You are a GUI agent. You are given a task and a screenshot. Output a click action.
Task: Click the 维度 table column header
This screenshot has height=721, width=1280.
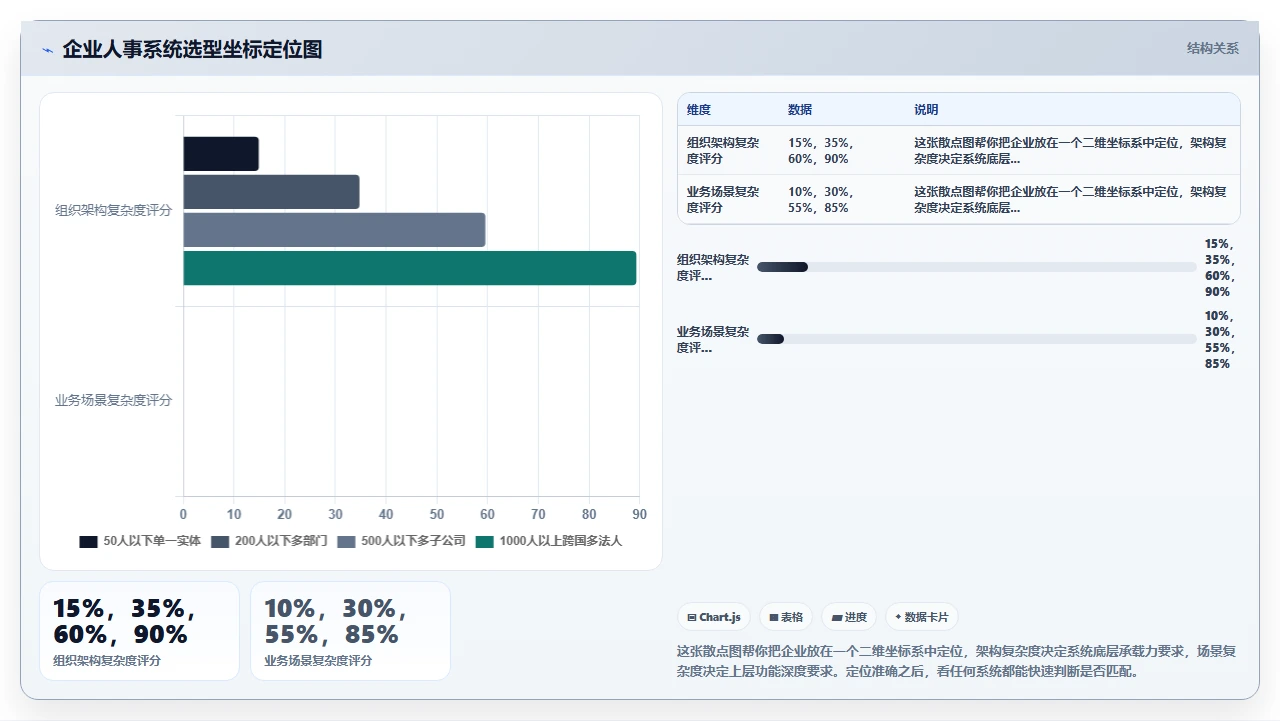pos(699,110)
